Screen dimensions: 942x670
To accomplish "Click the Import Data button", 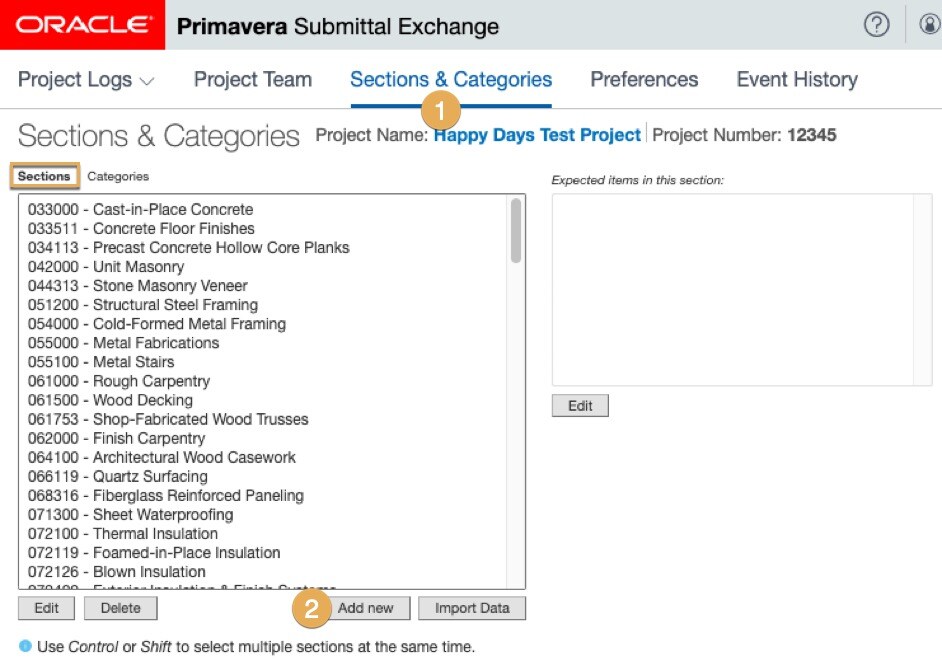I will (472, 608).
